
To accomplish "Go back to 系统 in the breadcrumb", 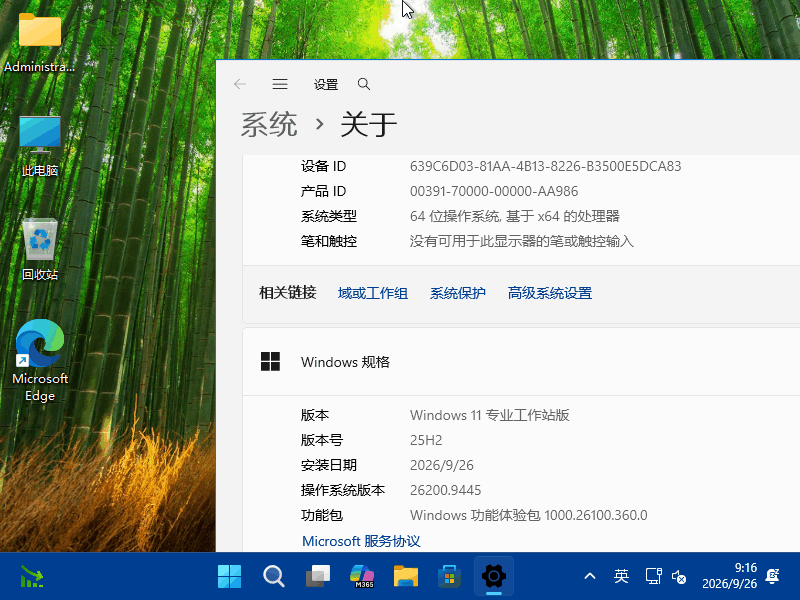I will point(269,124).
